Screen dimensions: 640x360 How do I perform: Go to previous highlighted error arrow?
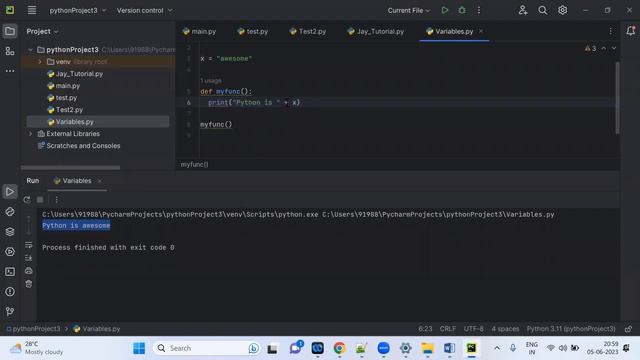point(604,48)
